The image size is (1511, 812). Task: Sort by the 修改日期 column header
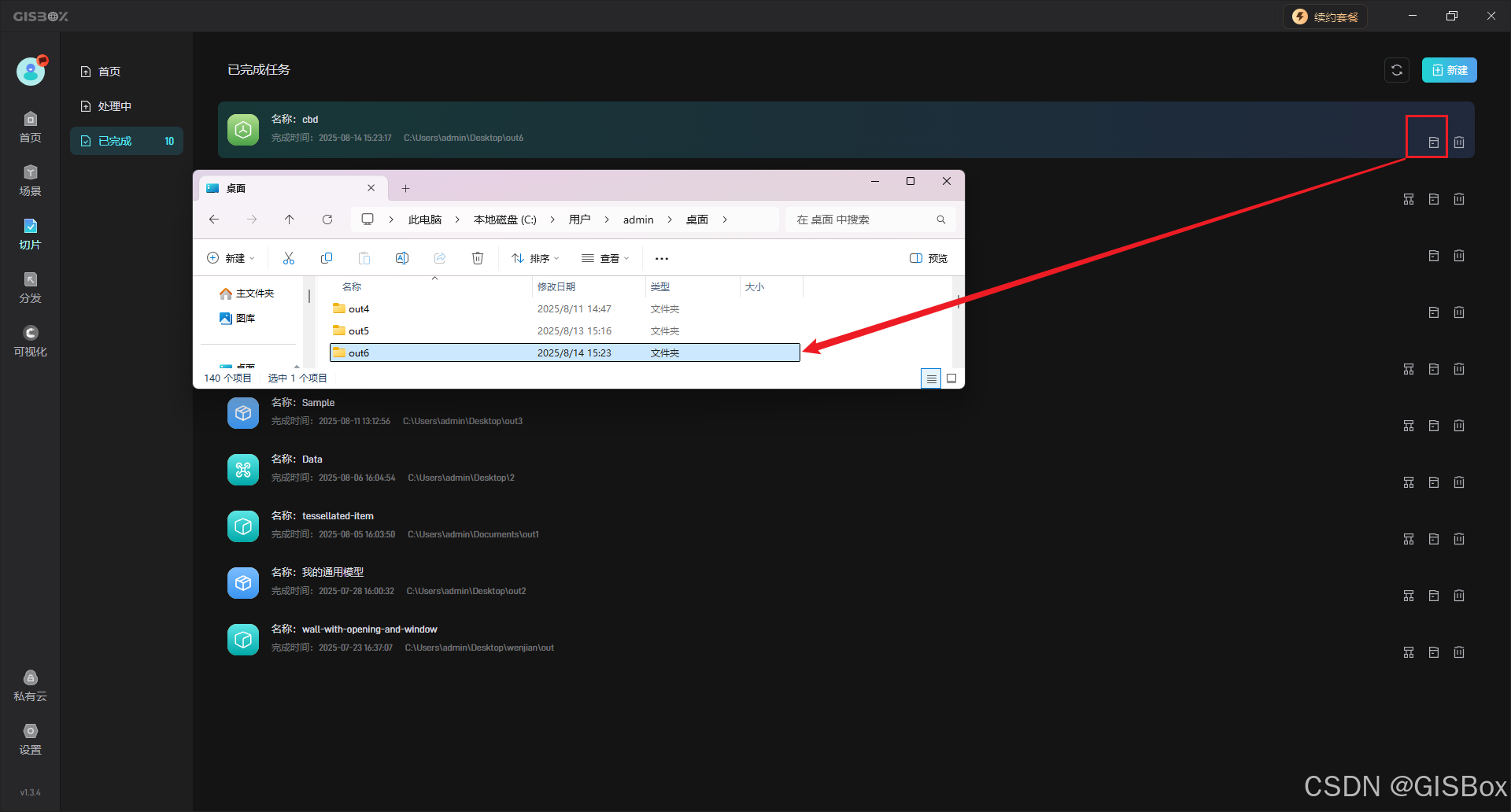coord(589,286)
